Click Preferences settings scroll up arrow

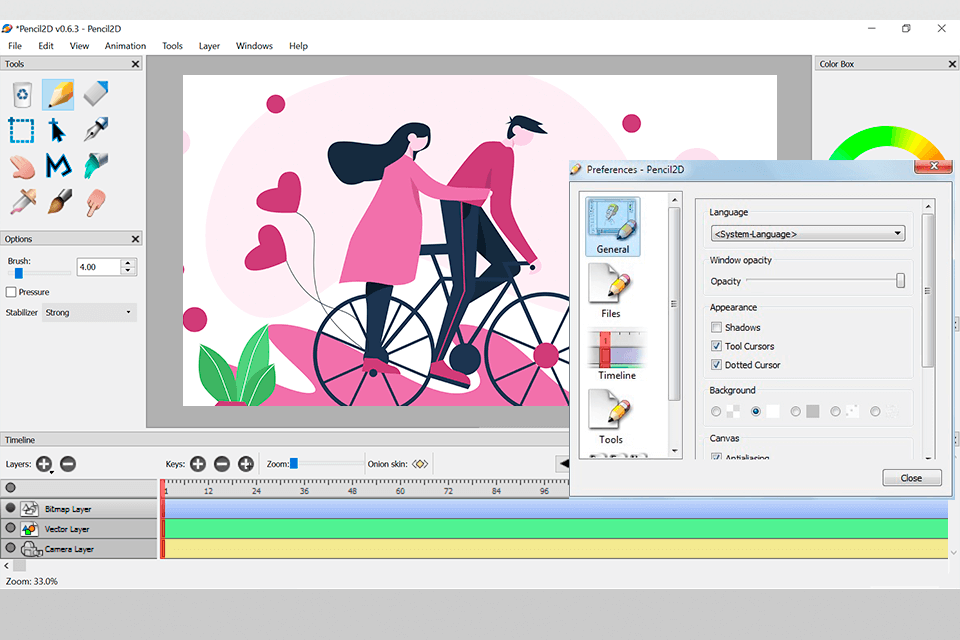click(928, 206)
